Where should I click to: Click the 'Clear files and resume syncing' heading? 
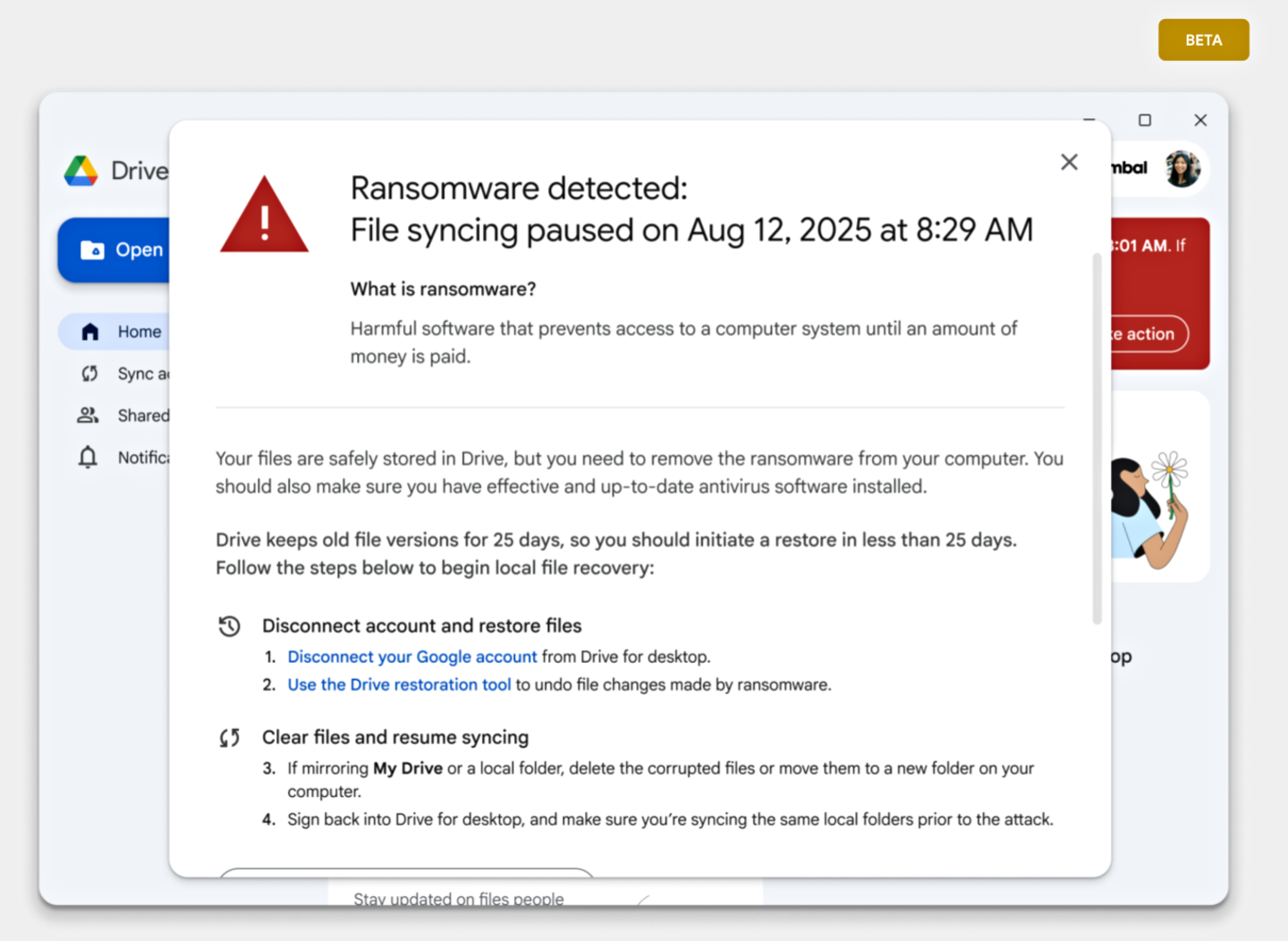[x=395, y=738]
